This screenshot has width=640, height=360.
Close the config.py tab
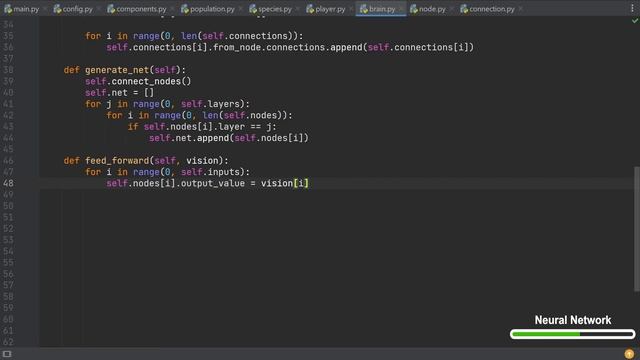[98, 9]
